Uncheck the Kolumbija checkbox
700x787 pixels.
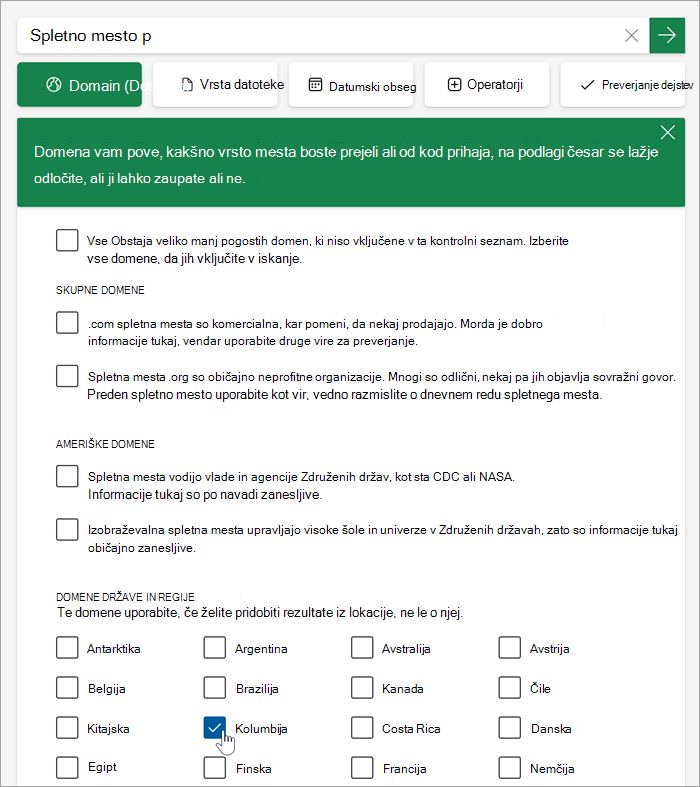click(x=215, y=728)
